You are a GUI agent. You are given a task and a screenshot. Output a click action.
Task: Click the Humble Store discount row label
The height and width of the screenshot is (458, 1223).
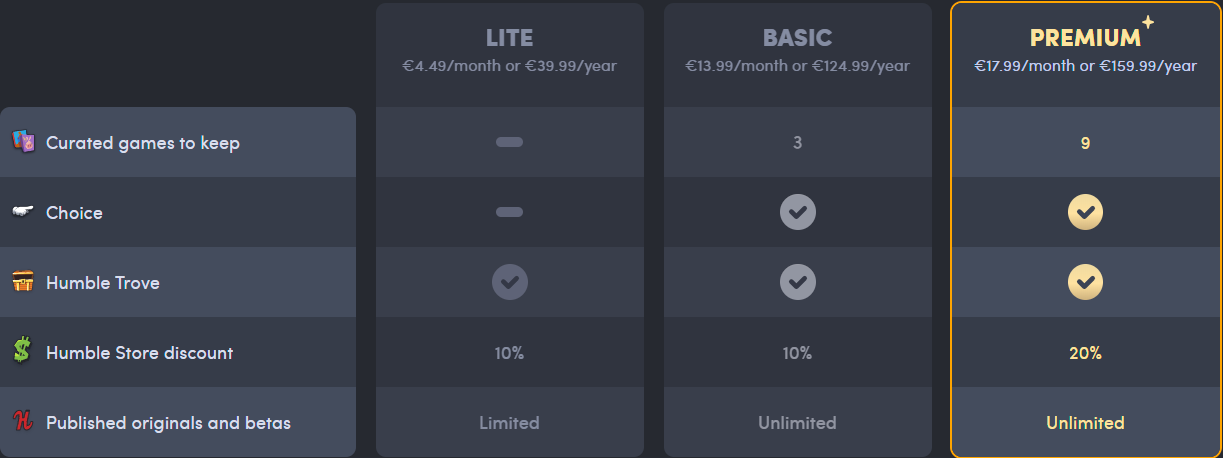[139, 352]
